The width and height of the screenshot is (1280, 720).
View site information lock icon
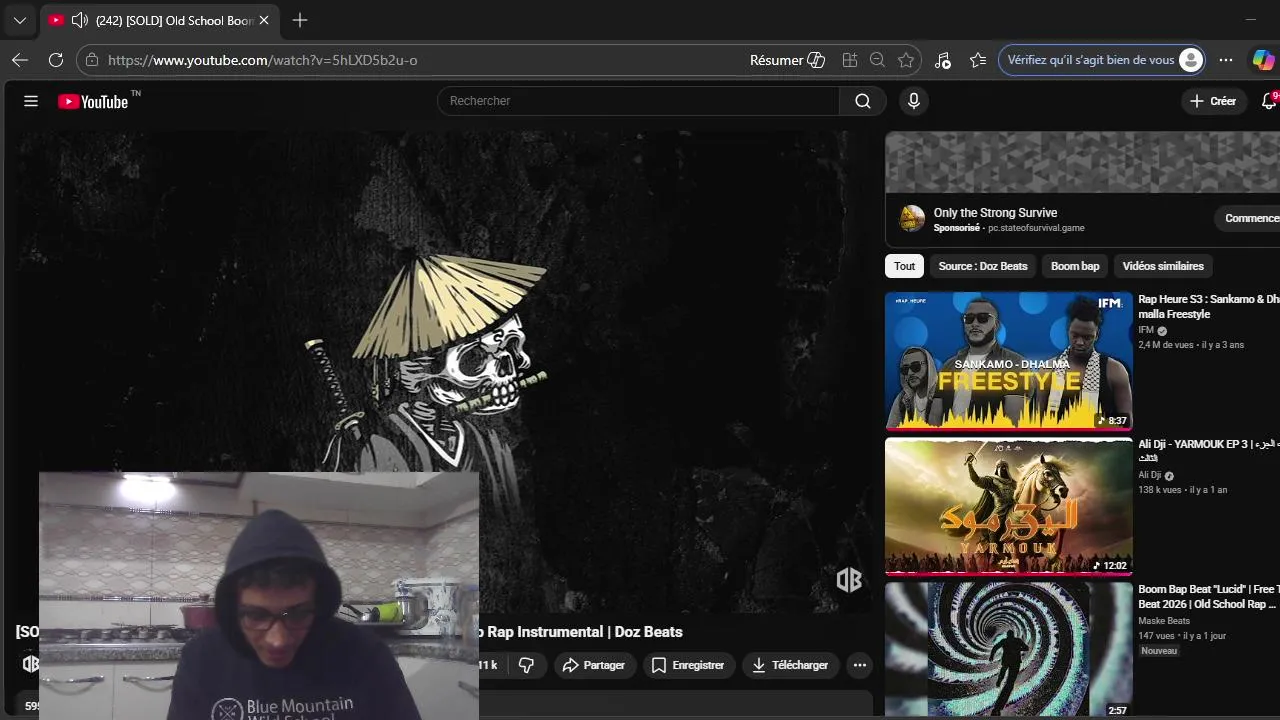(92, 60)
